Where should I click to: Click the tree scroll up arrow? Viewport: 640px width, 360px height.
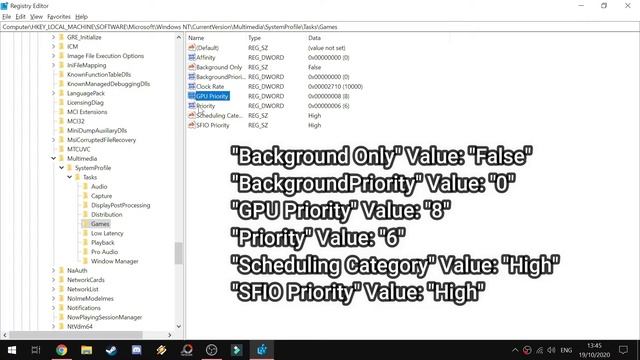[x=178, y=37]
